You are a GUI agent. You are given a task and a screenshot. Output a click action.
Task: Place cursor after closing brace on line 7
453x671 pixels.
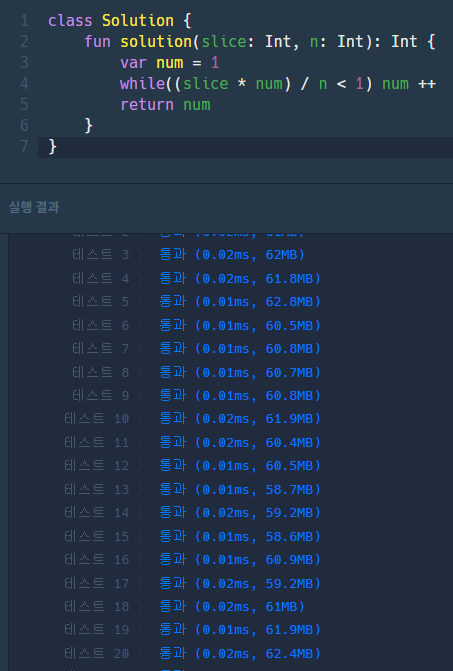pos(57,147)
